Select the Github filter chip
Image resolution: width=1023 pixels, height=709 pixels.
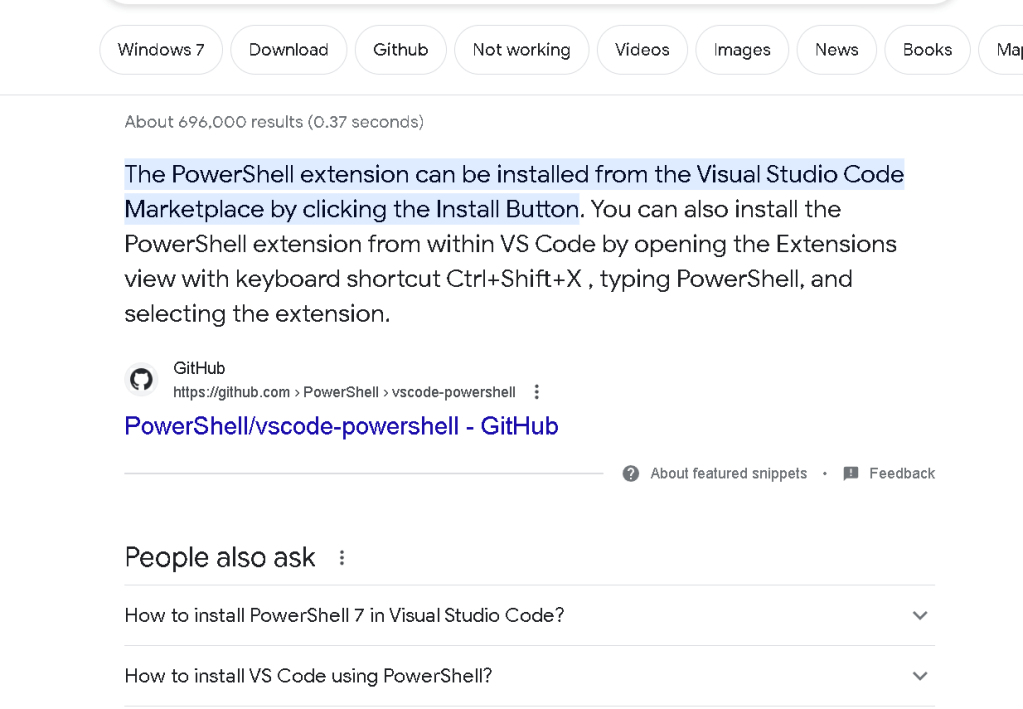pyautogui.click(x=401, y=50)
